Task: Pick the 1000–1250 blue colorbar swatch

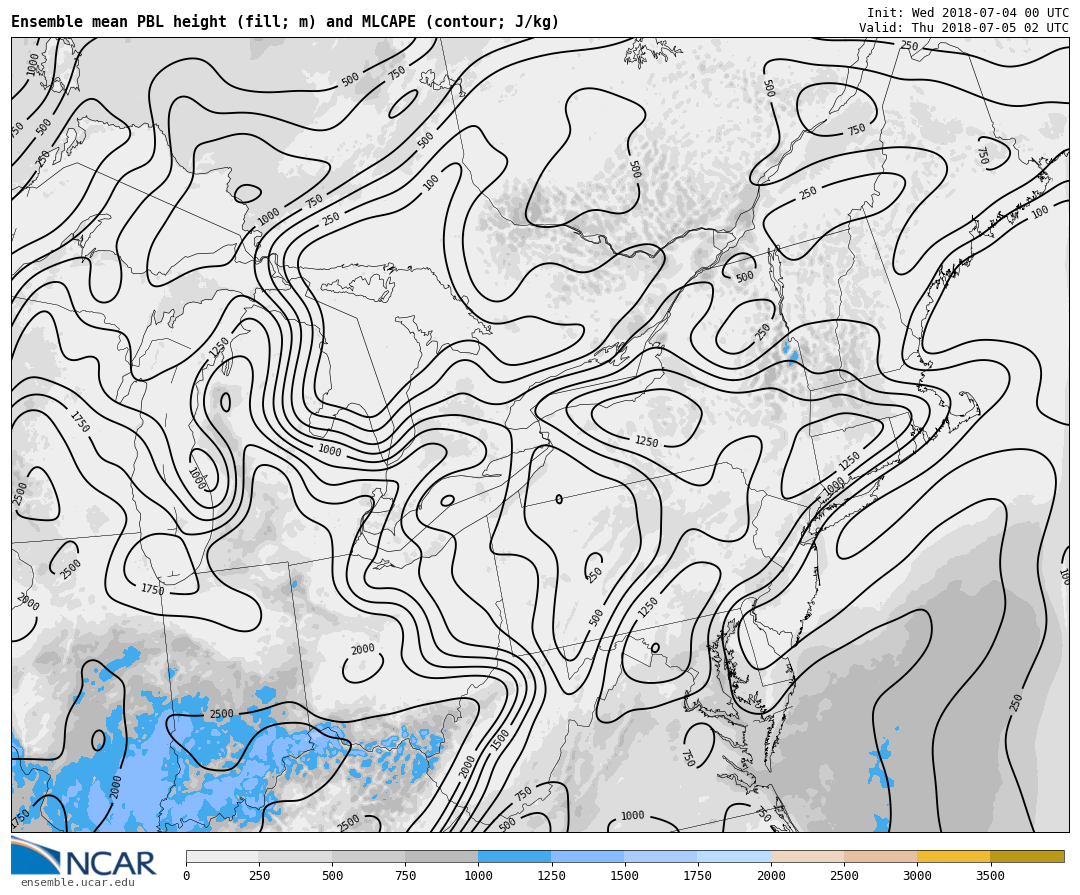Action: click(515, 856)
